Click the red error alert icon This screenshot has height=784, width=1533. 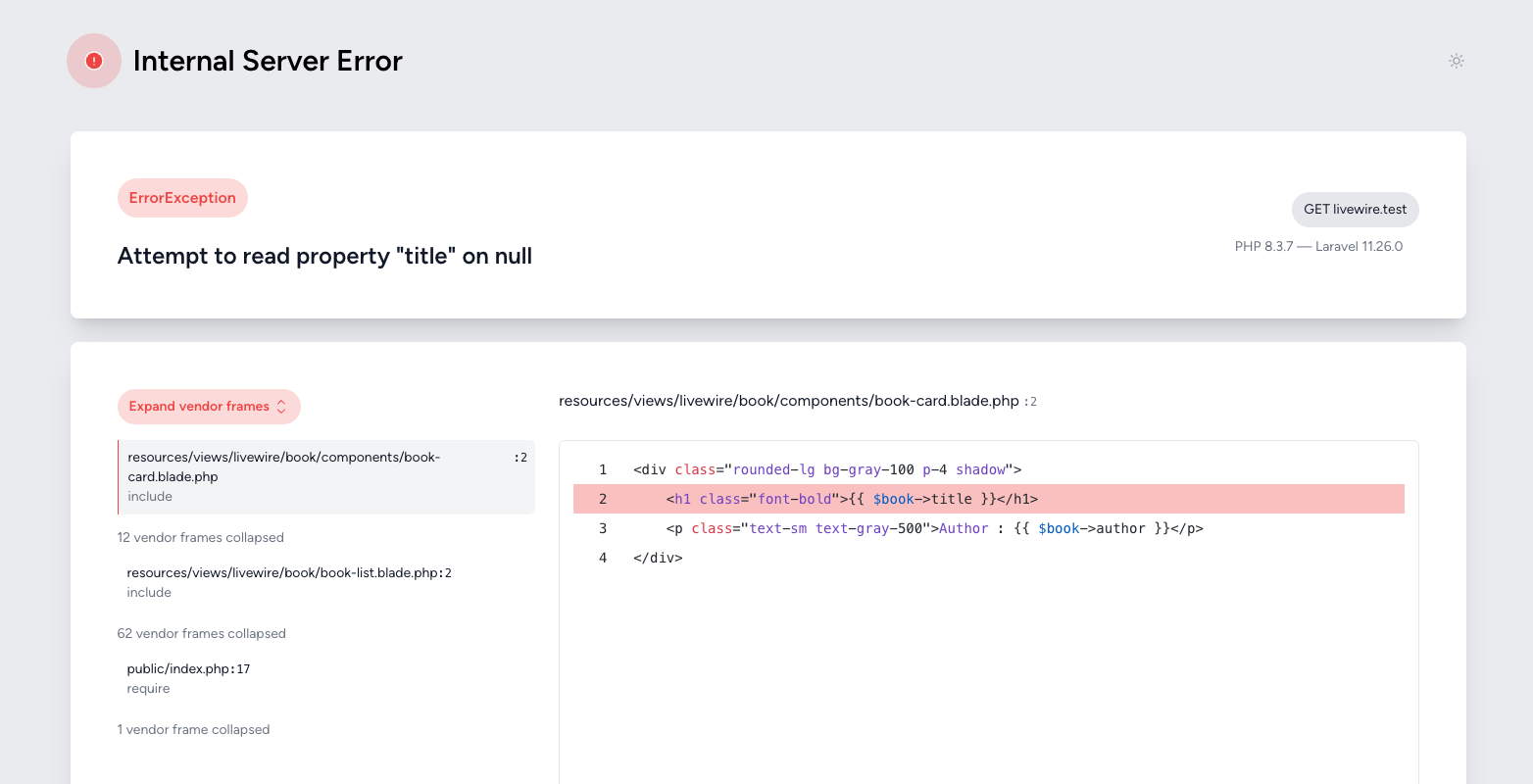(94, 61)
